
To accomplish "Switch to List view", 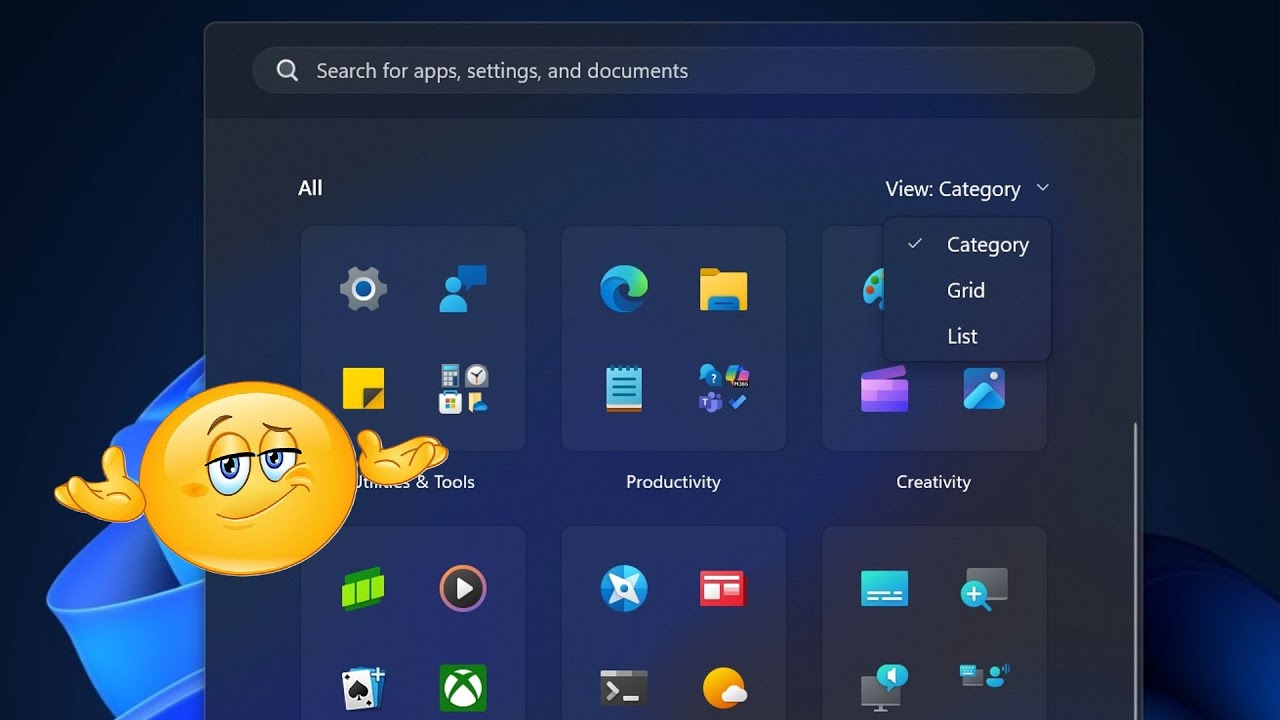I will point(967,336).
